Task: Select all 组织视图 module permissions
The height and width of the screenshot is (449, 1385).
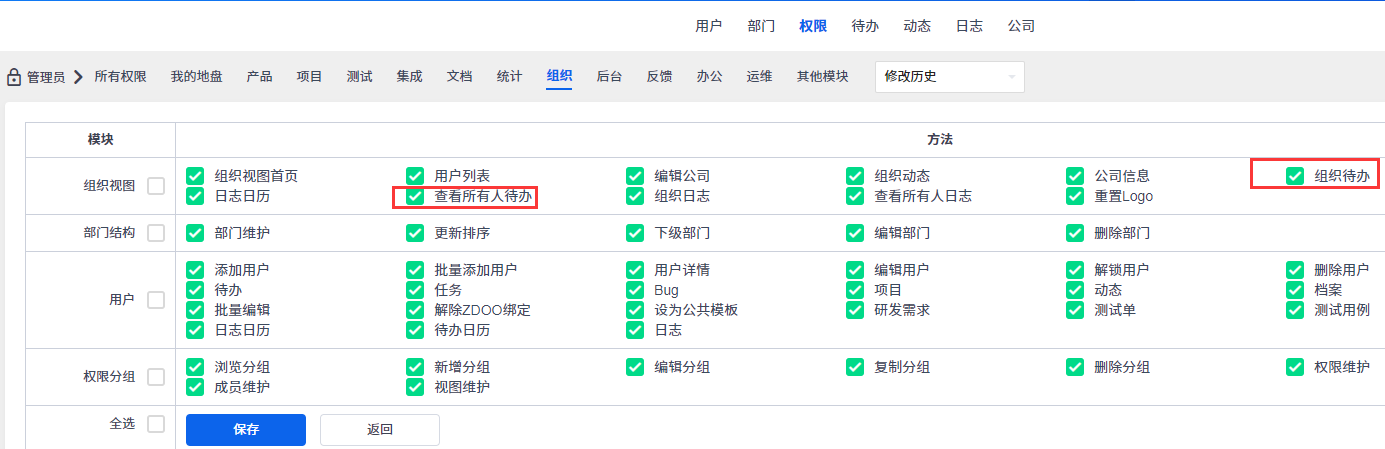Action: click(x=156, y=185)
